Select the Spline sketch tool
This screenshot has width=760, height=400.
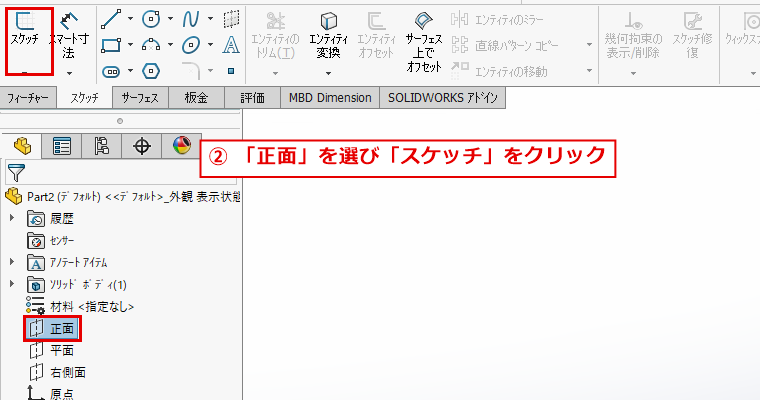[190, 19]
